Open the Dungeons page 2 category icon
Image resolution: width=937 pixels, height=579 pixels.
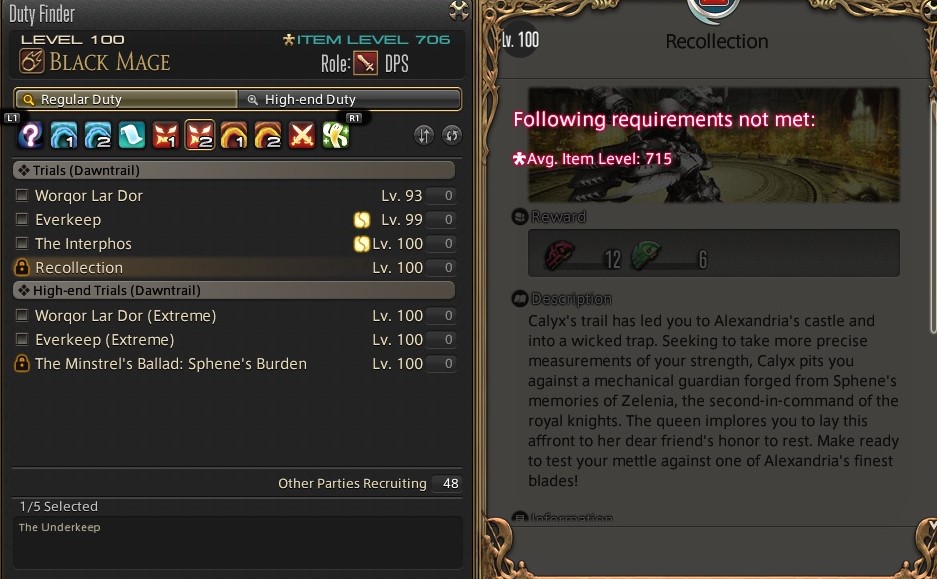98,135
